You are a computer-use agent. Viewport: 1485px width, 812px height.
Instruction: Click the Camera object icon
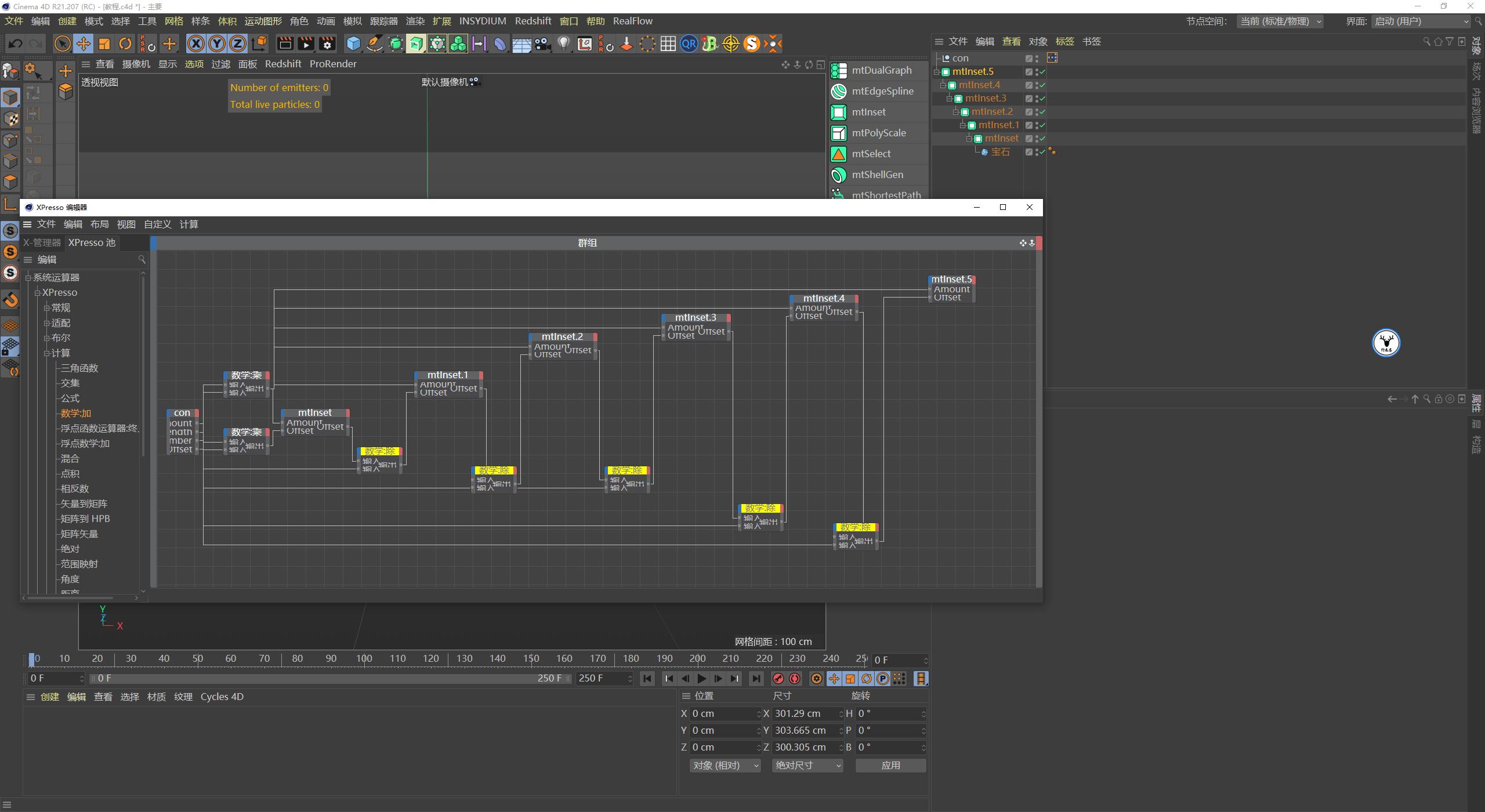[x=542, y=43]
